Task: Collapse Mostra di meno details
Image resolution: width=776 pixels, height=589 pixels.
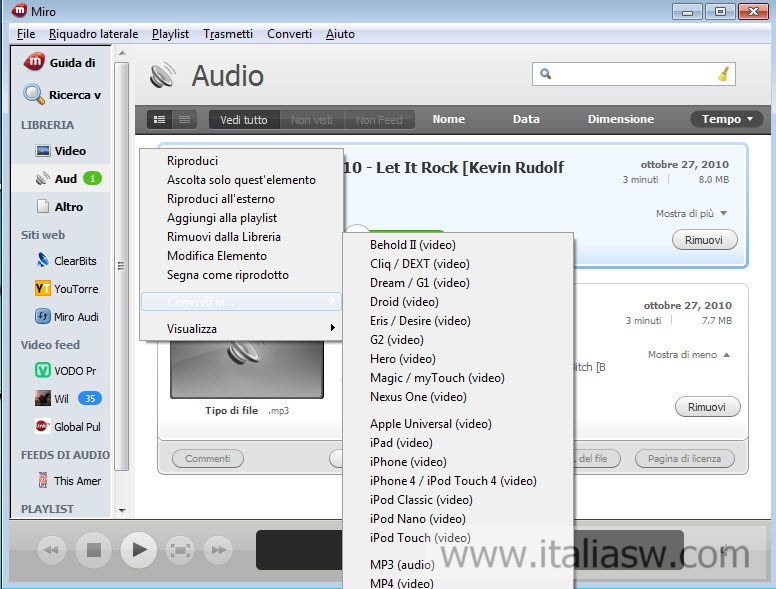Action: pyautogui.click(x=689, y=354)
